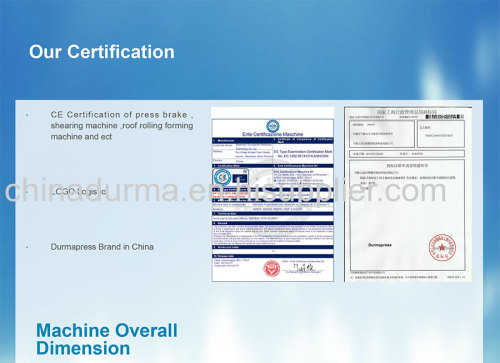Click the blue round logo atop CE certificate
The width and height of the screenshot is (500, 363).
click(x=273, y=126)
